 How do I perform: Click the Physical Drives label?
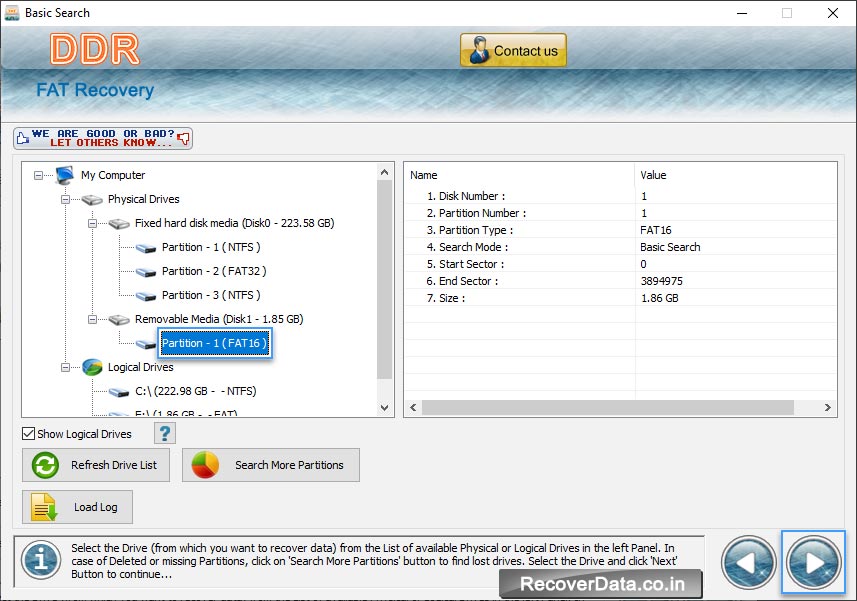tap(144, 199)
